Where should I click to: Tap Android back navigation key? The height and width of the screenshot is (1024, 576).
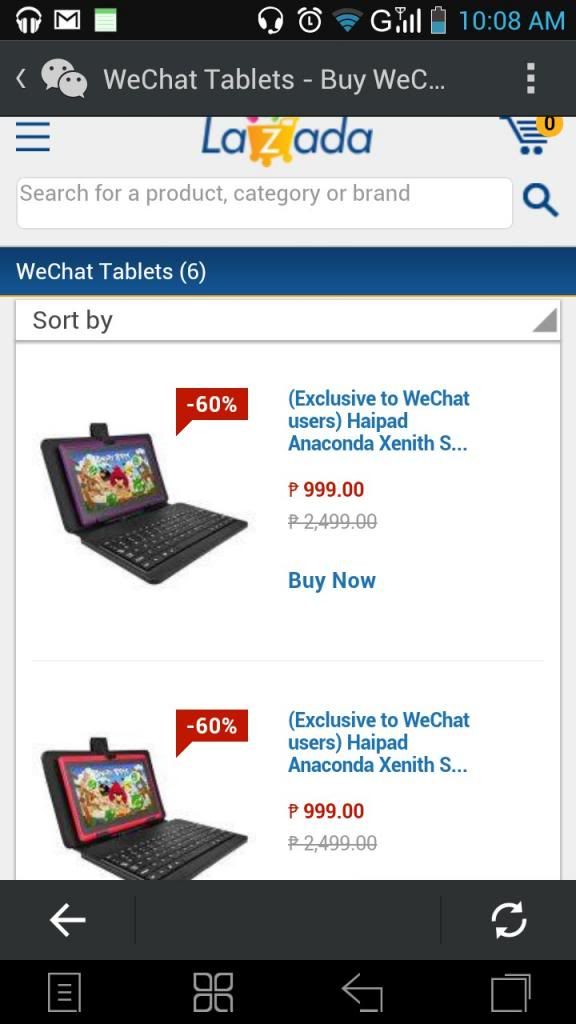coord(362,993)
